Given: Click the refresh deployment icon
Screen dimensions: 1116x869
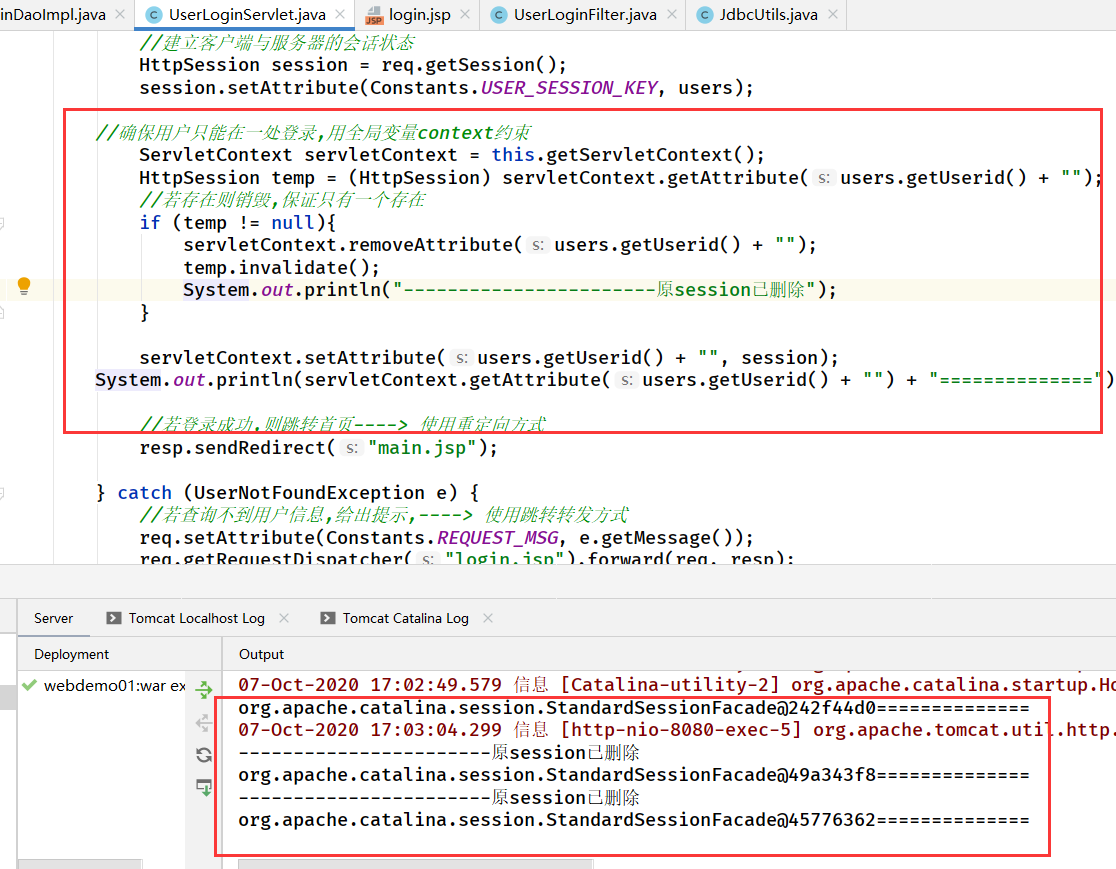Looking at the screenshot, I should click(x=204, y=754).
